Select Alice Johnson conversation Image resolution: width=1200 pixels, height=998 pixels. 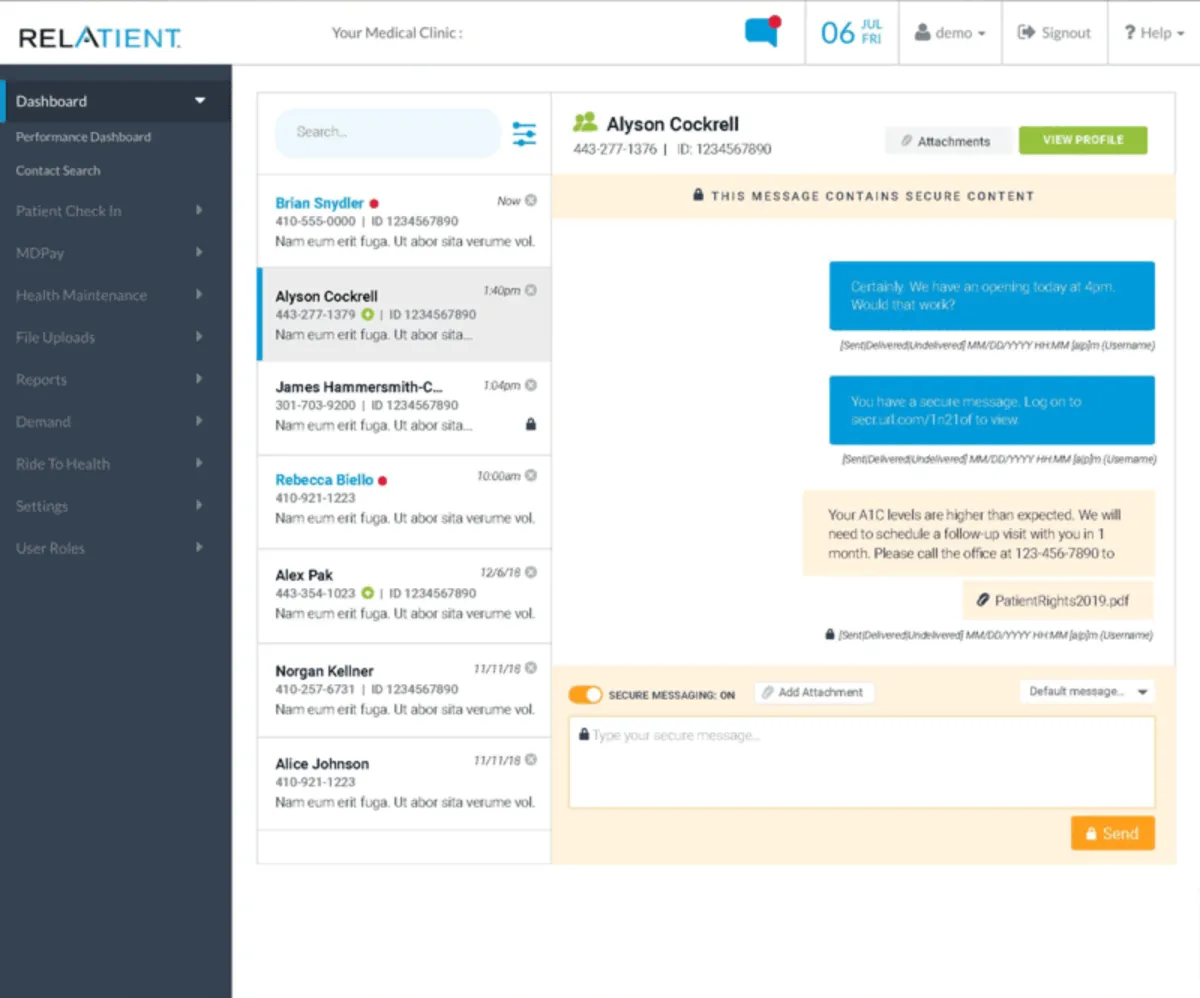[404, 785]
